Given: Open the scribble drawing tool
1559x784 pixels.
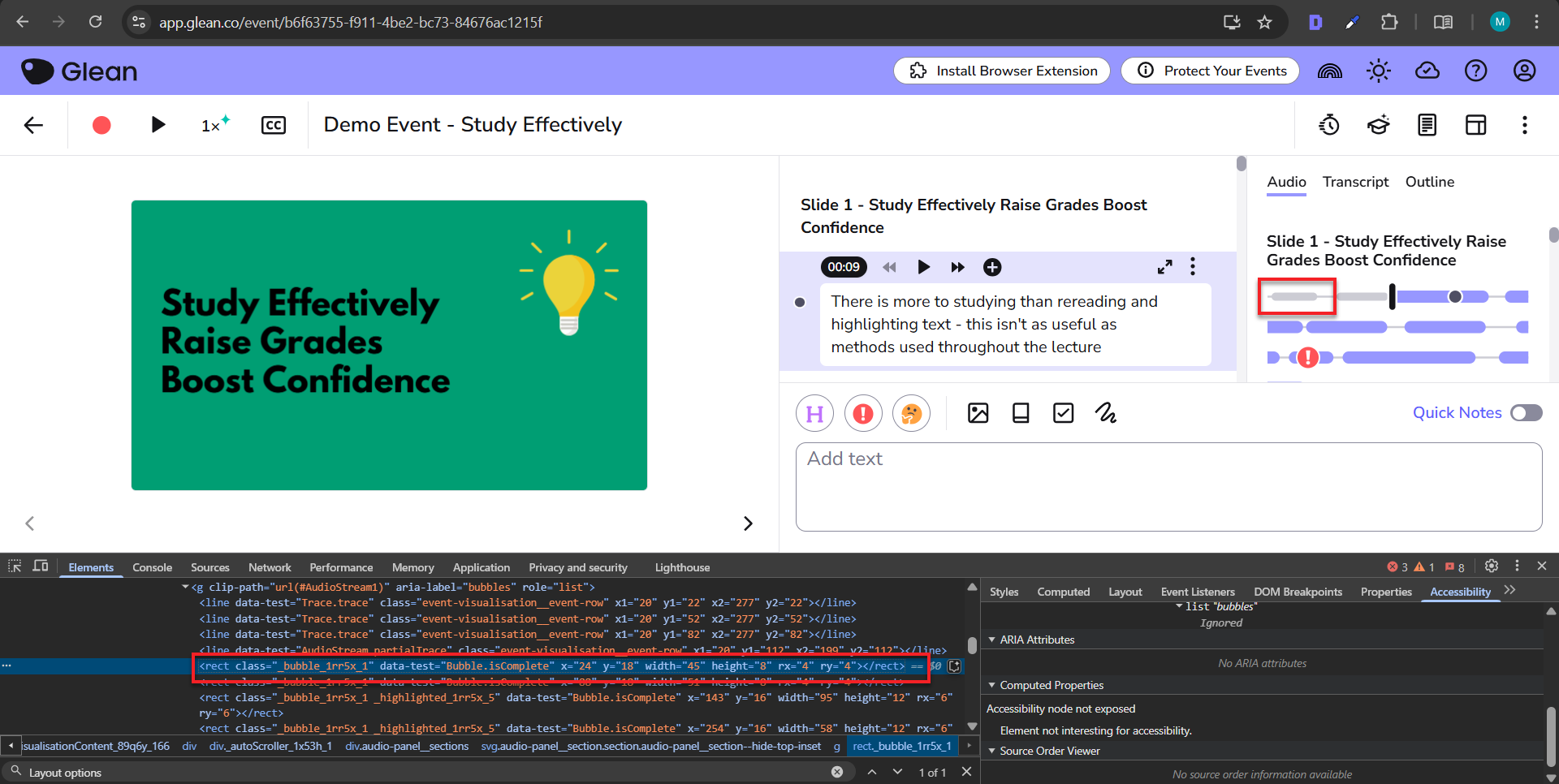Looking at the screenshot, I should click(x=1105, y=413).
